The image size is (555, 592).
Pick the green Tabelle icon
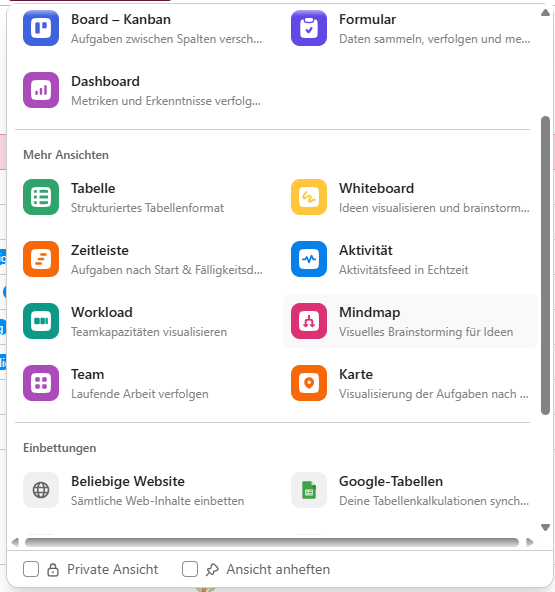[41, 197]
